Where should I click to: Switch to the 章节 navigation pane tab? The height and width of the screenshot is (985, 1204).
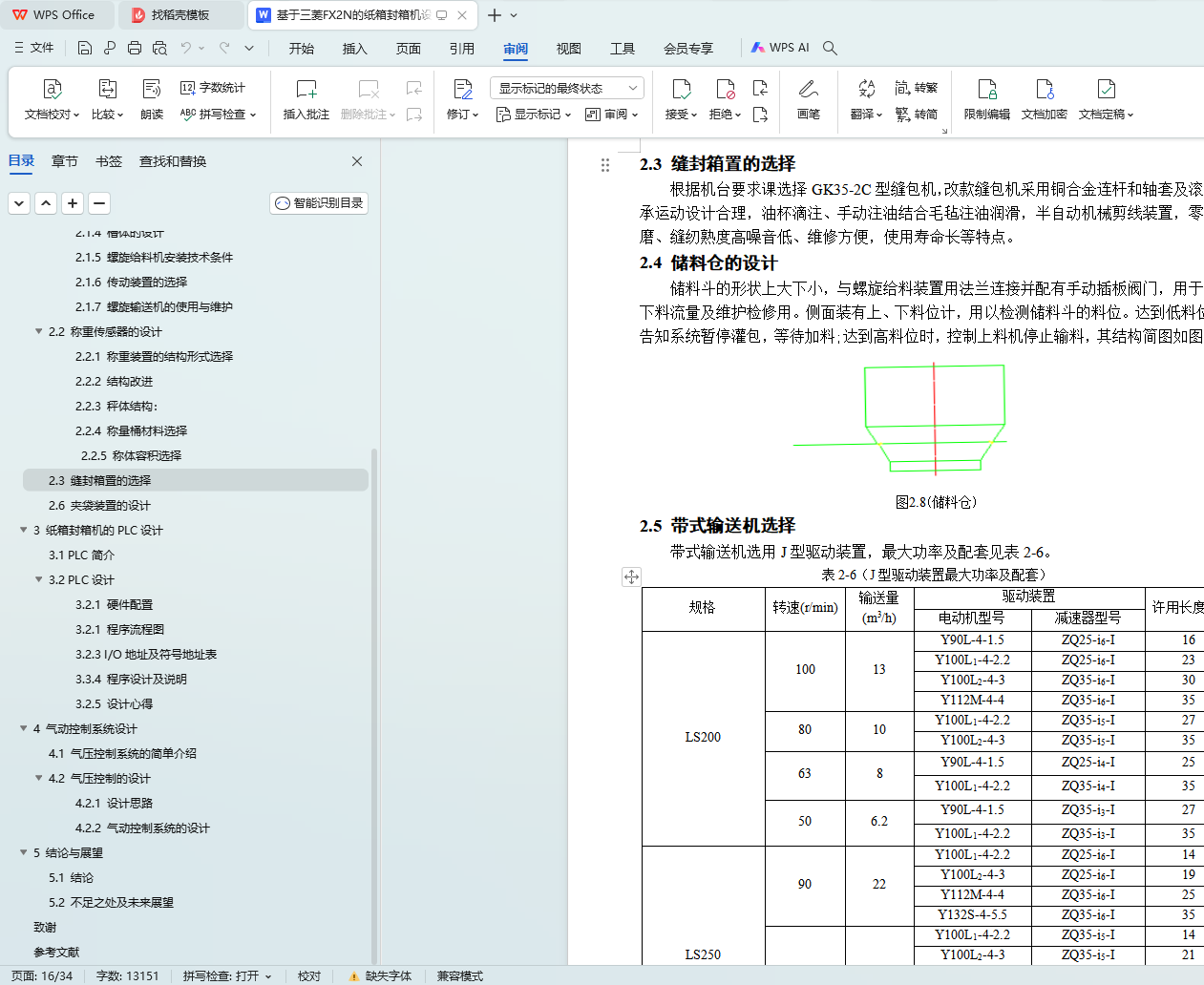(x=65, y=161)
